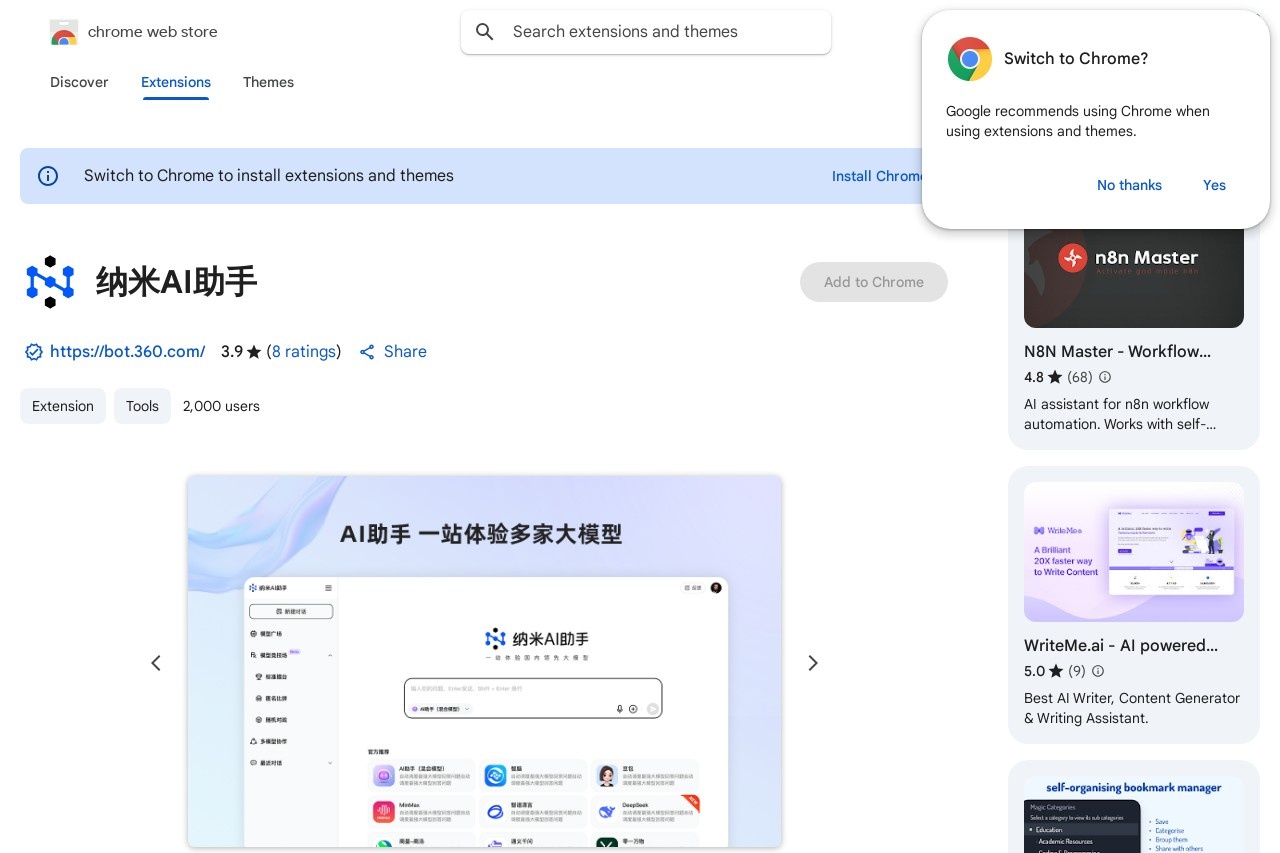Screen dimensions: 1280x853
Task: Open the Discover tab
Action: click(79, 82)
